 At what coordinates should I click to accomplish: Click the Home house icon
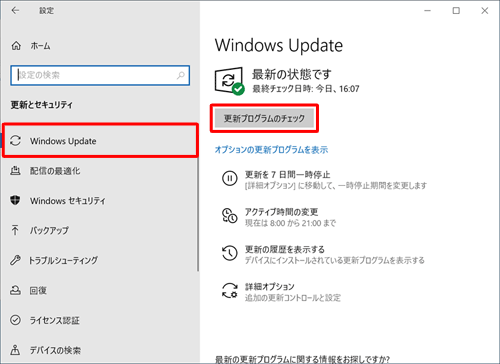(x=16, y=46)
